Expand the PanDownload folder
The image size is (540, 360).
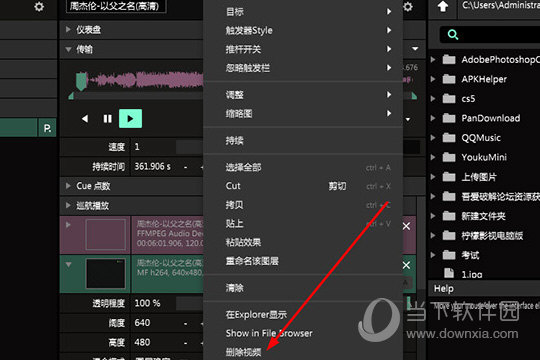pos(433,118)
